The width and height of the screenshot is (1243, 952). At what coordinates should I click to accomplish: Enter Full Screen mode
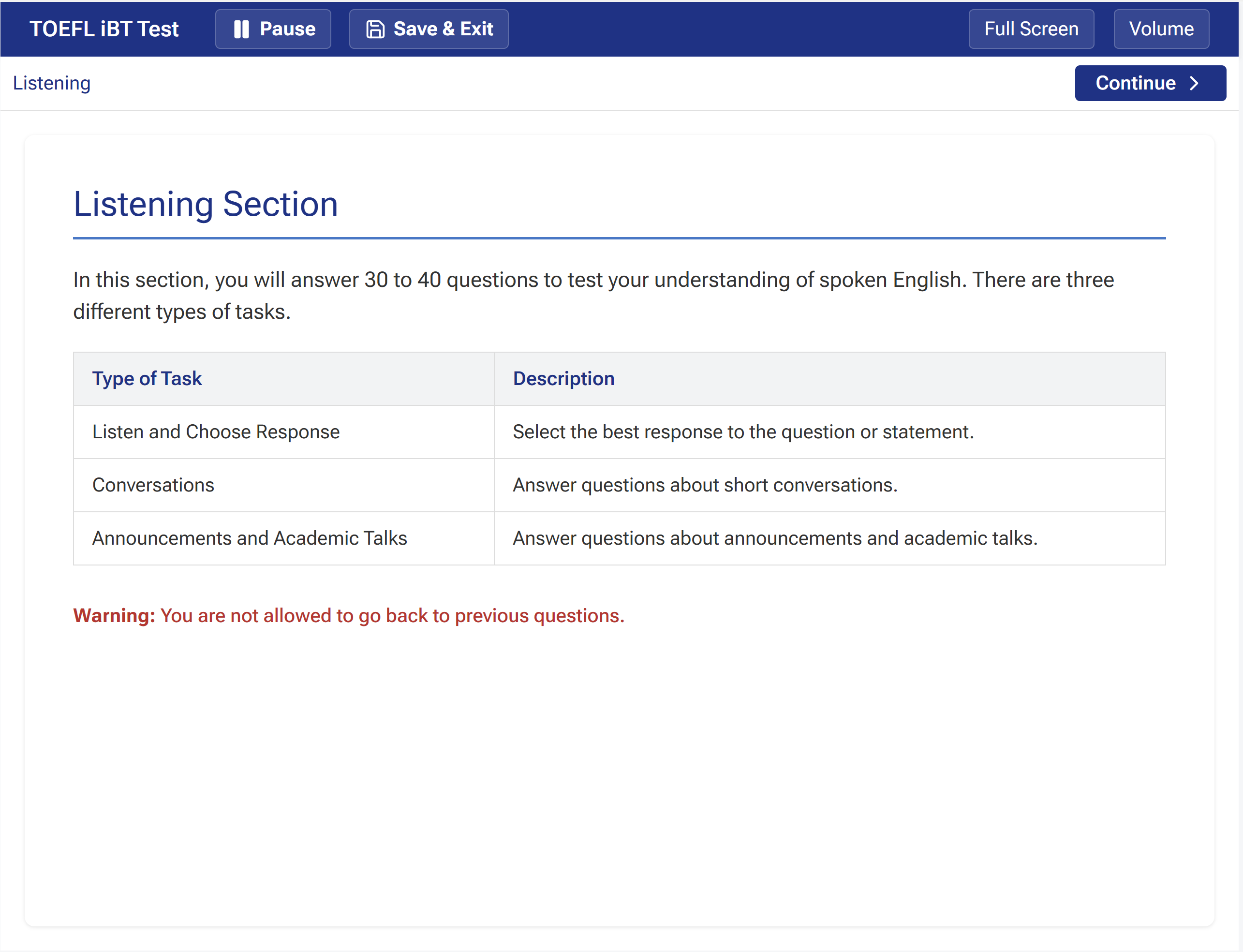1031,29
